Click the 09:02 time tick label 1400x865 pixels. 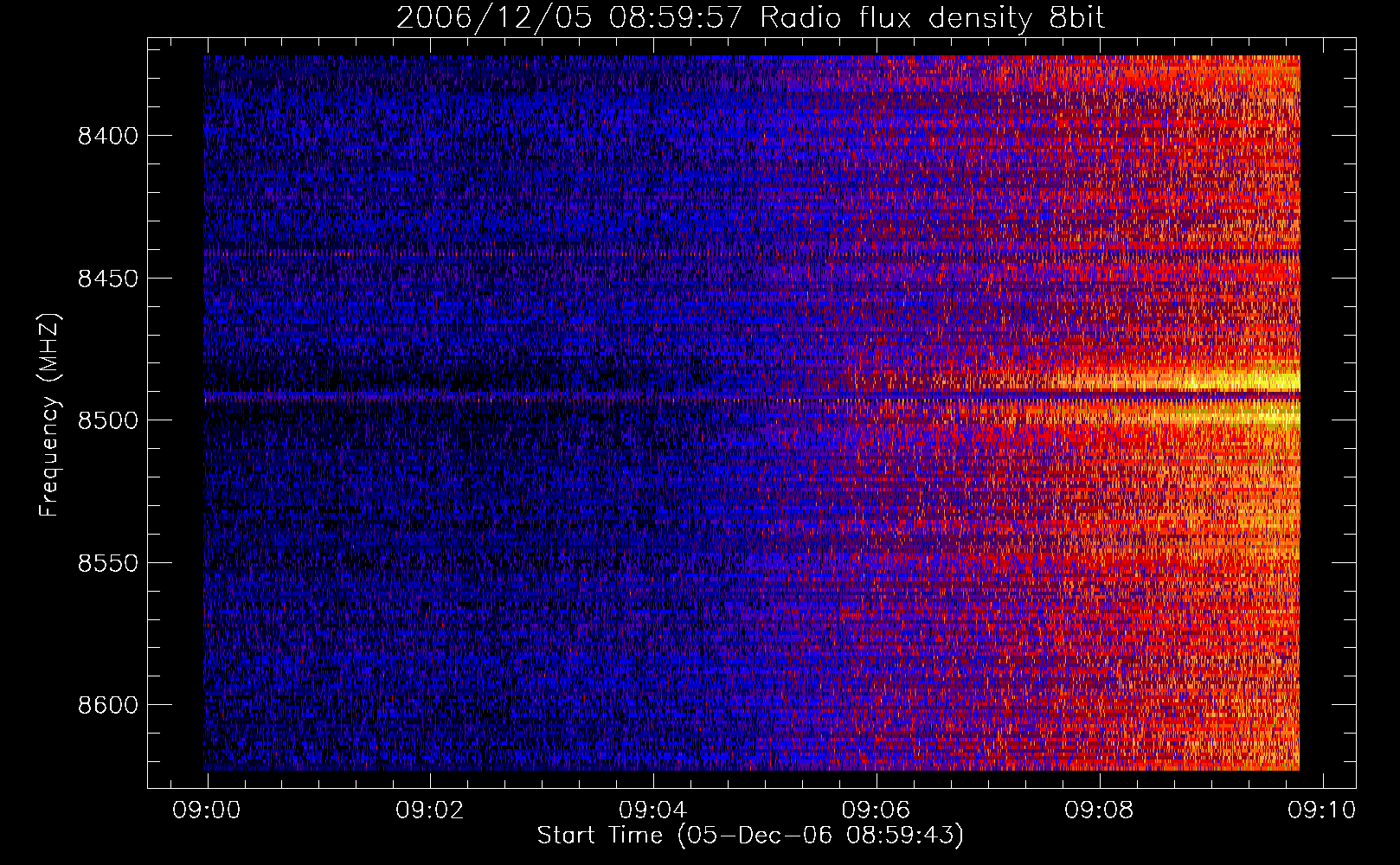(429, 811)
